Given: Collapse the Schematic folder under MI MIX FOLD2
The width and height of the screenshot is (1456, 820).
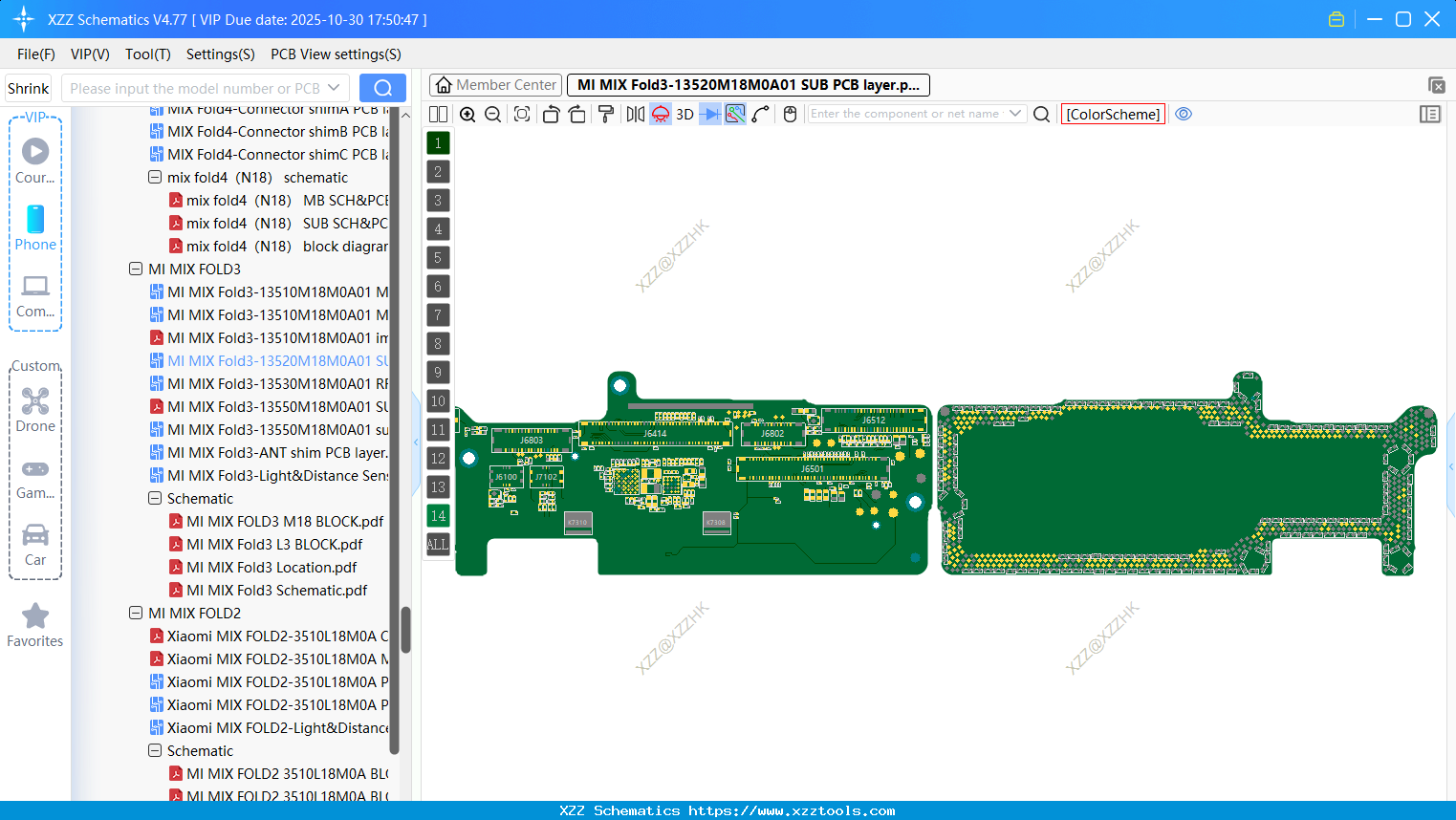Looking at the screenshot, I should point(155,750).
